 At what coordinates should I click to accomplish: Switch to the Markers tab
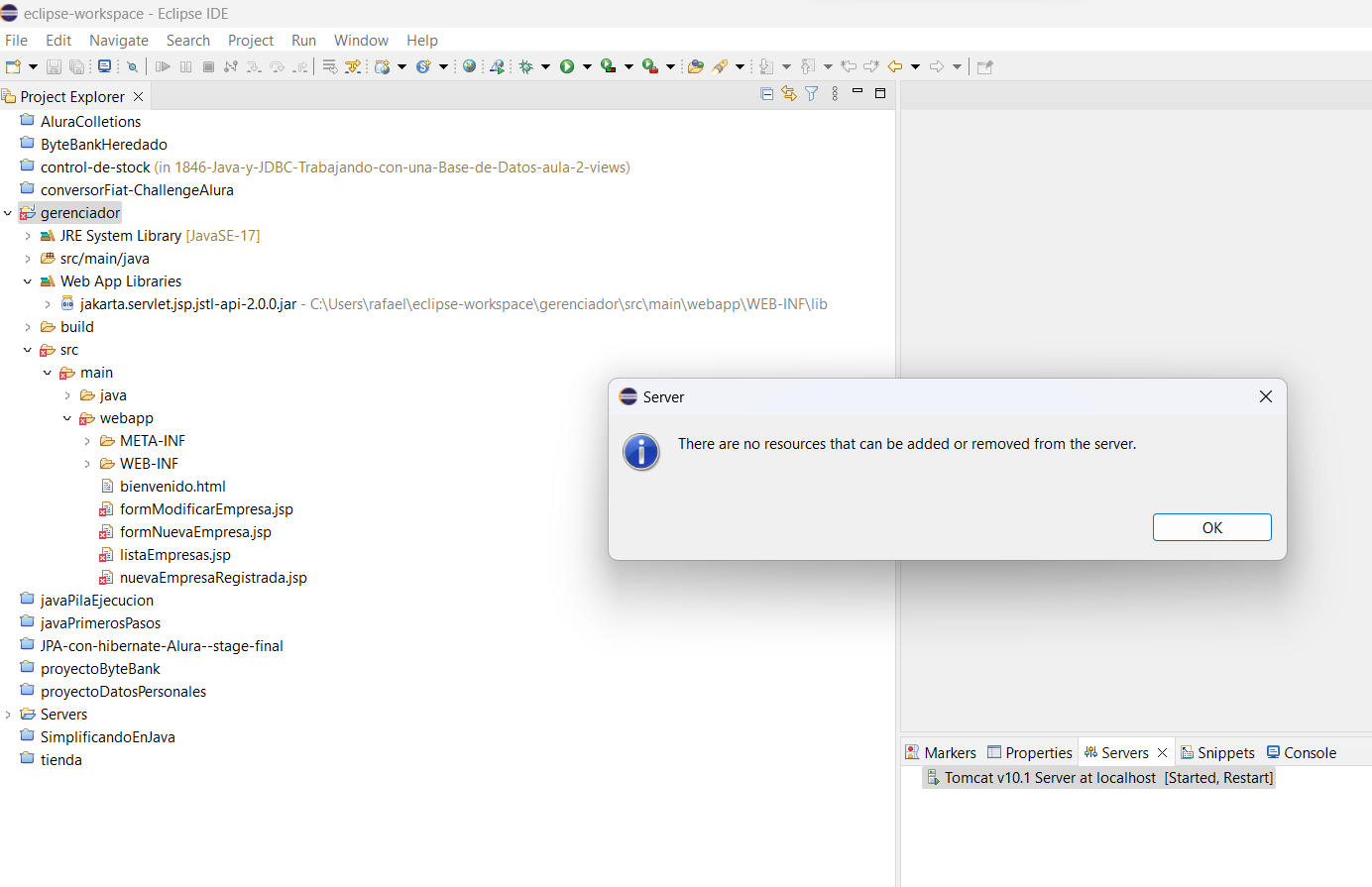pyautogui.click(x=941, y=753)
